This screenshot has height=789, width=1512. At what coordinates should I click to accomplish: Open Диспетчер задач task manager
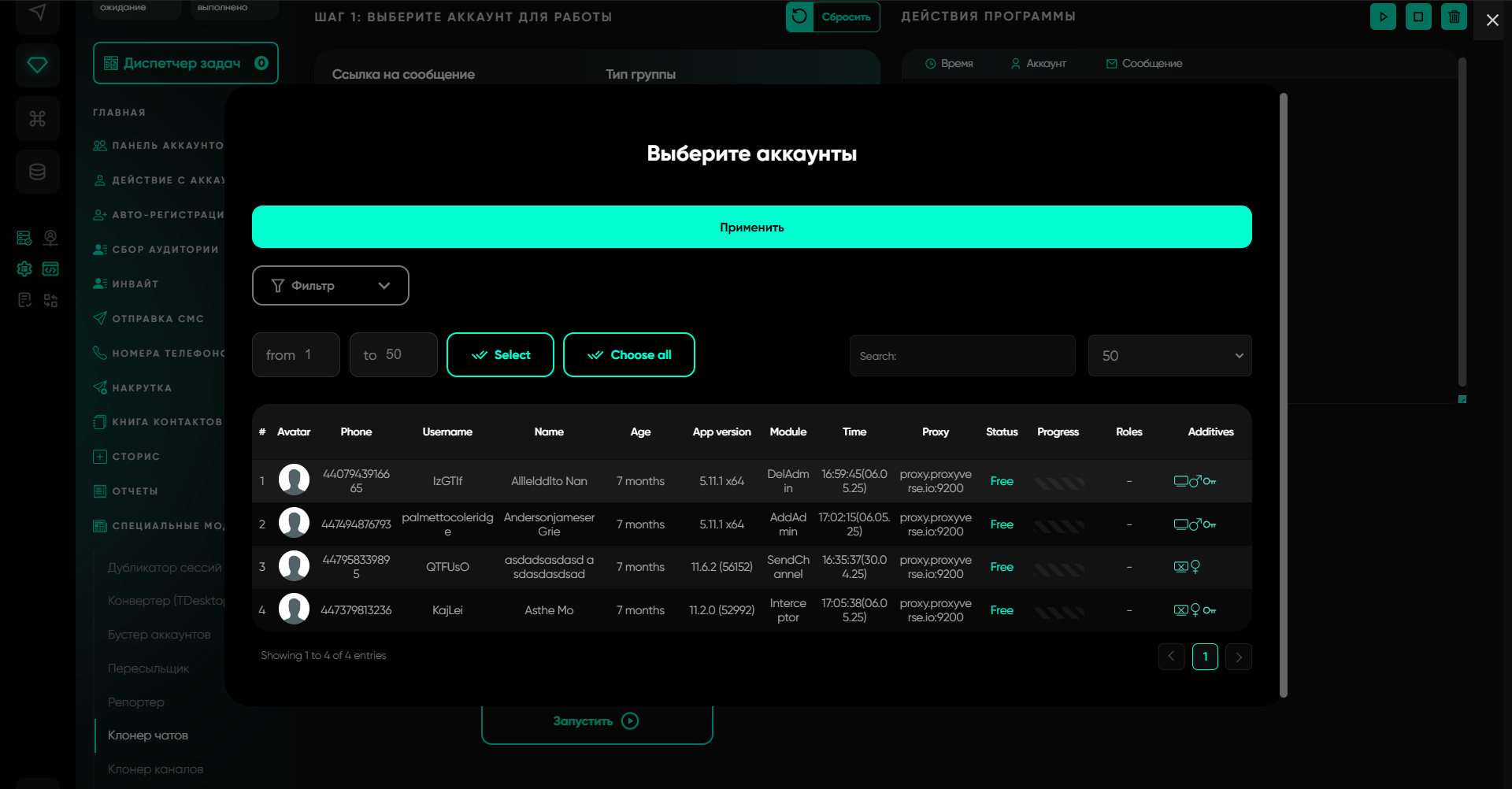[185, 63]
